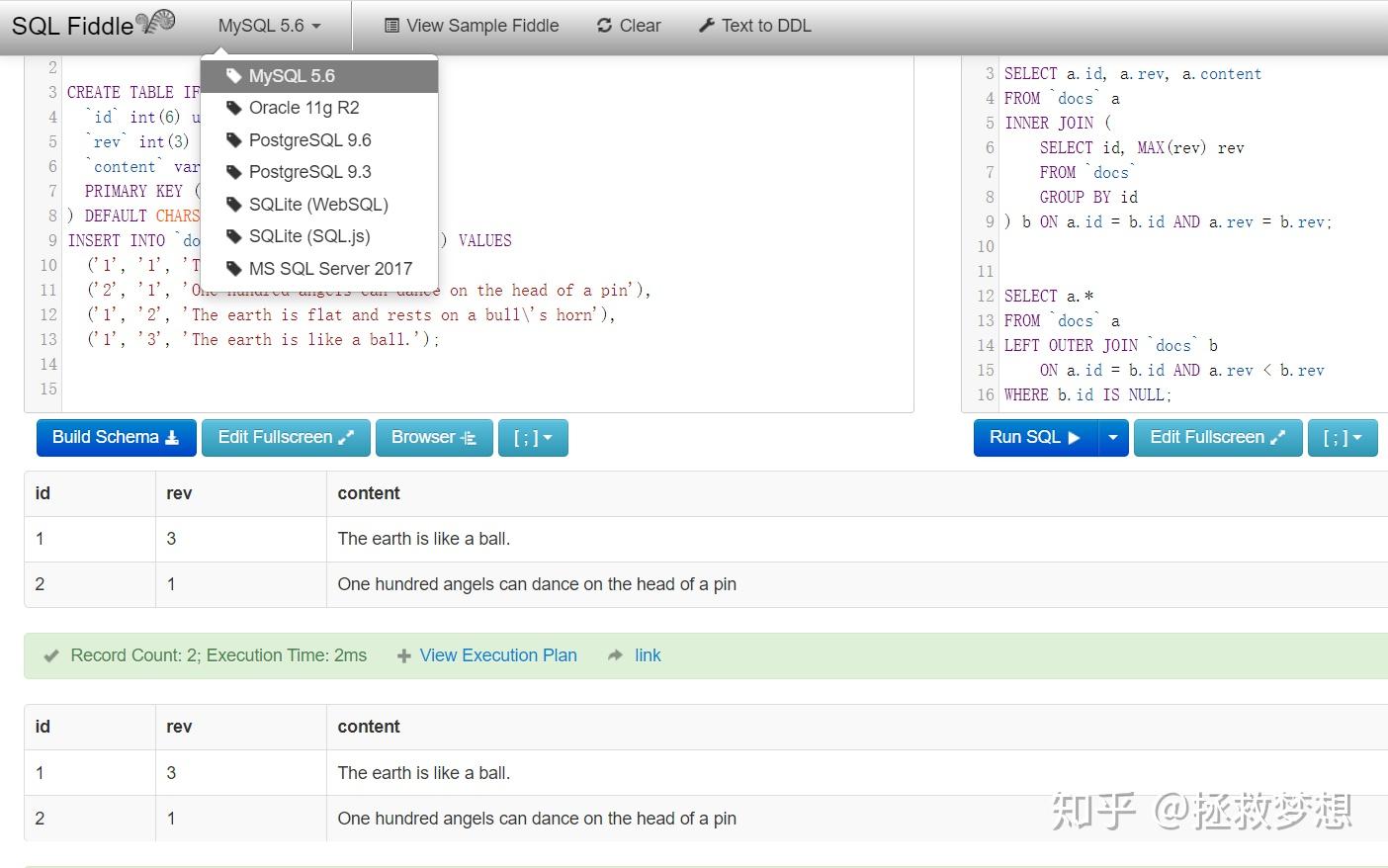The height and width of the screenshot is (868, 1388).
Task: Click the View Sample Fiddle grid icon
Action: [391, 25]
